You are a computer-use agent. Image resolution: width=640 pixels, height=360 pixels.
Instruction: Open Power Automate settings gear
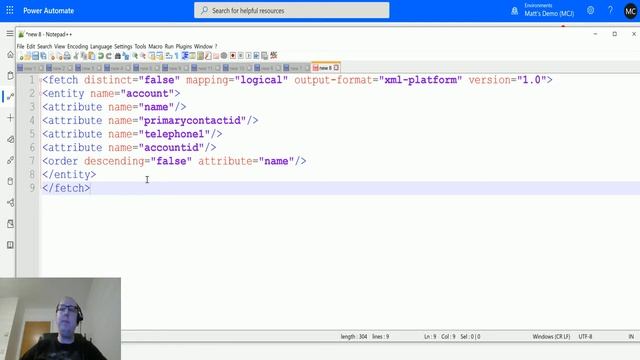591,11
